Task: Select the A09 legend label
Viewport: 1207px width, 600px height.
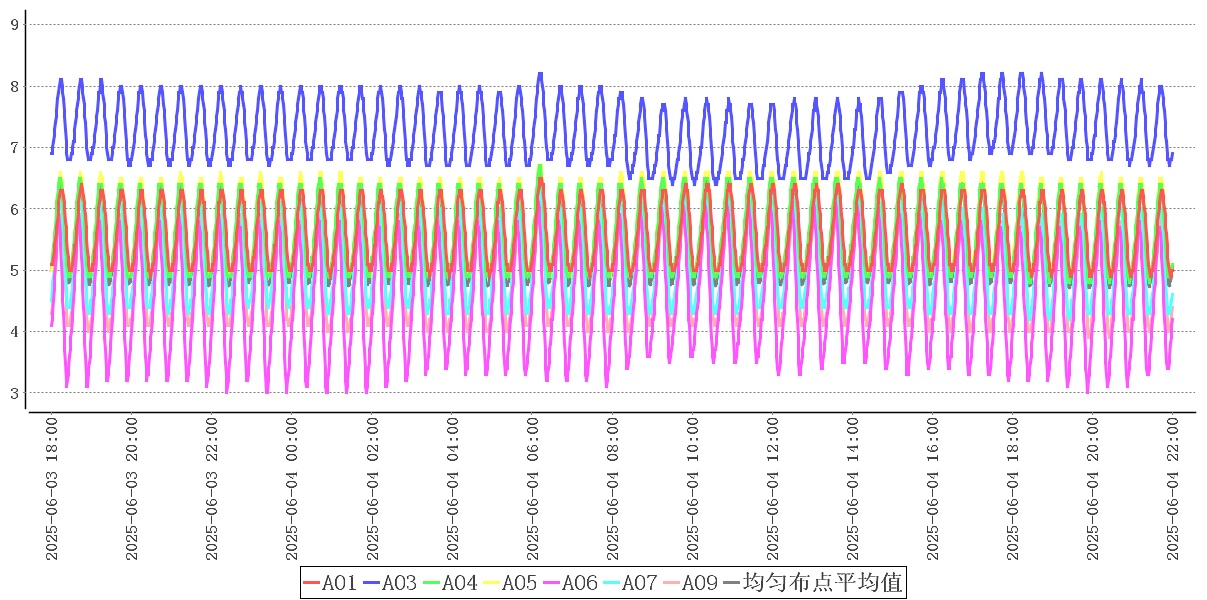Action: (700, 582)
